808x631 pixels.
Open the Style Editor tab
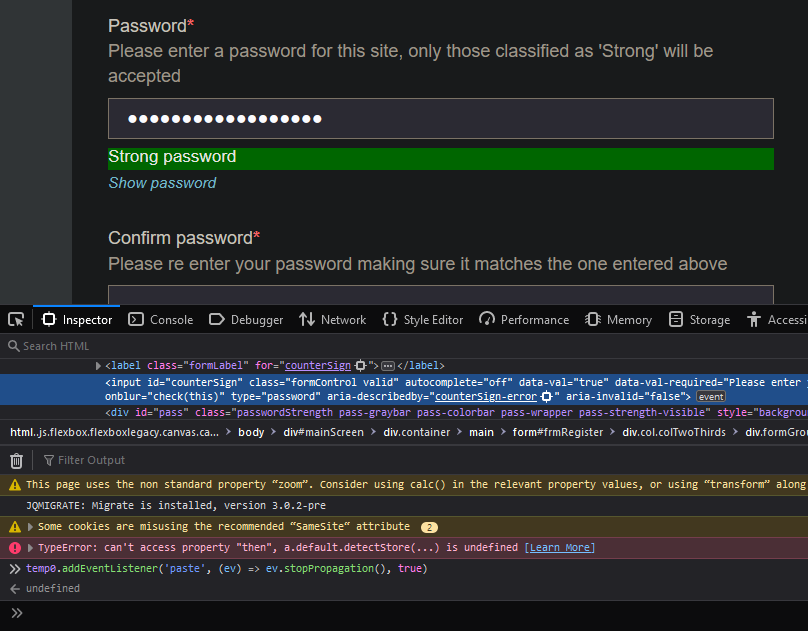423,320
